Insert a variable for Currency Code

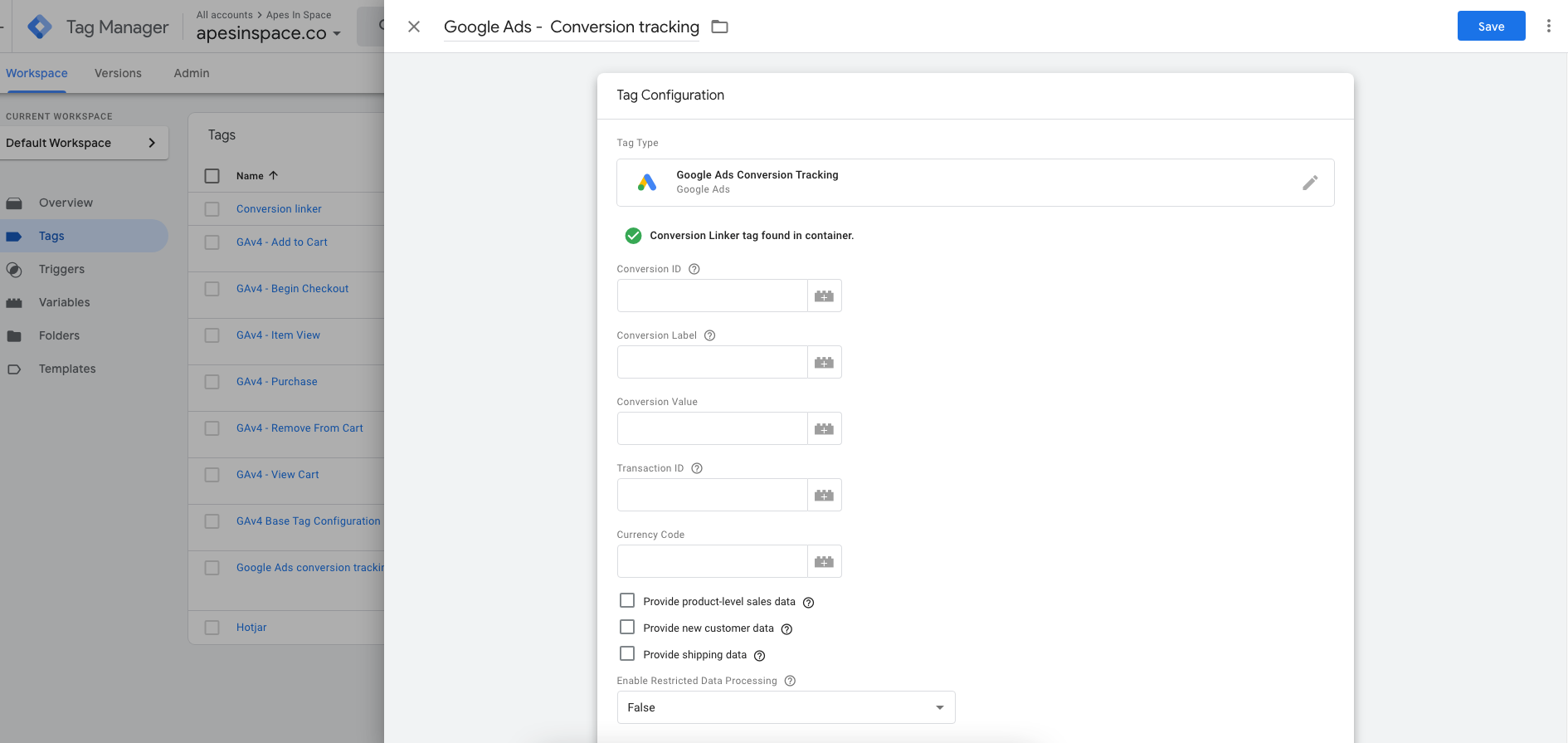pos(824,561)
